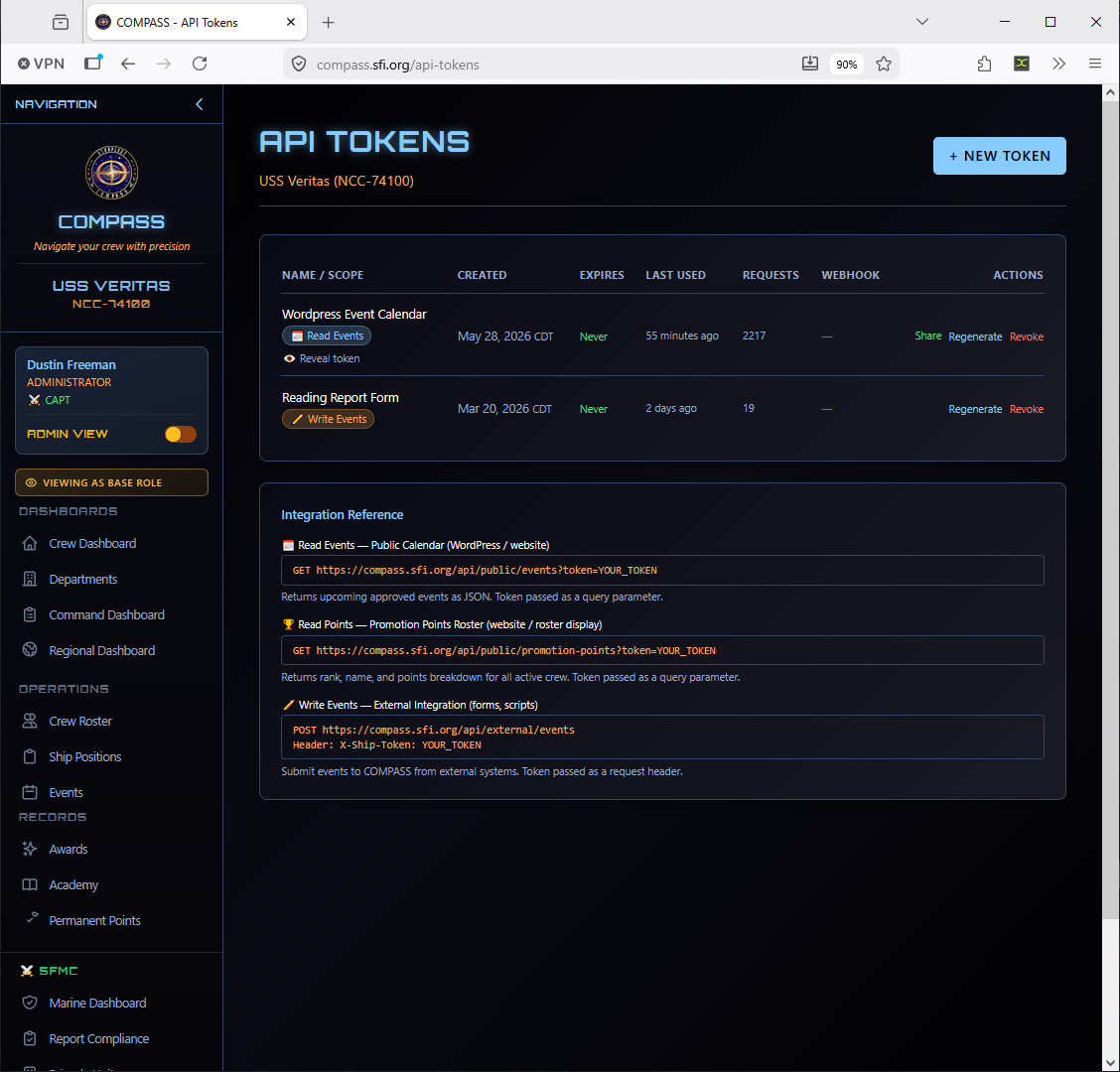The image size is (1120, 1072).
Task: Collapse the navigation sidebar chevron
Action: point(200,104)
